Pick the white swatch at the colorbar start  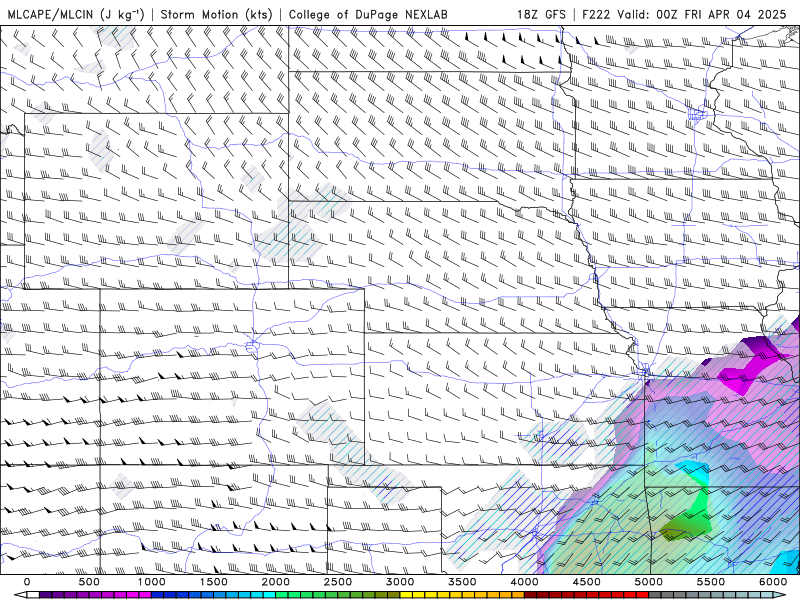(x=33, y=595)
